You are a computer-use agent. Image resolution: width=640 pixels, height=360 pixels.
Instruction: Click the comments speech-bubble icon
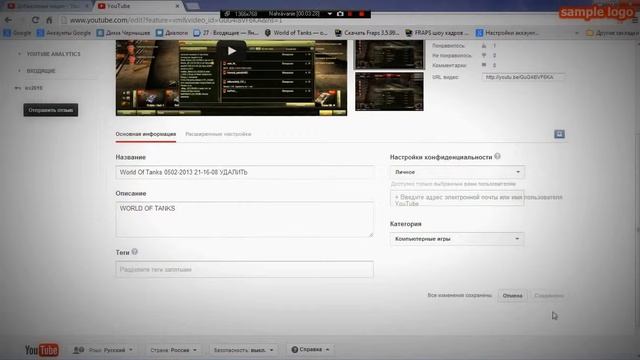pyautogui.click(x=484, y=65)
